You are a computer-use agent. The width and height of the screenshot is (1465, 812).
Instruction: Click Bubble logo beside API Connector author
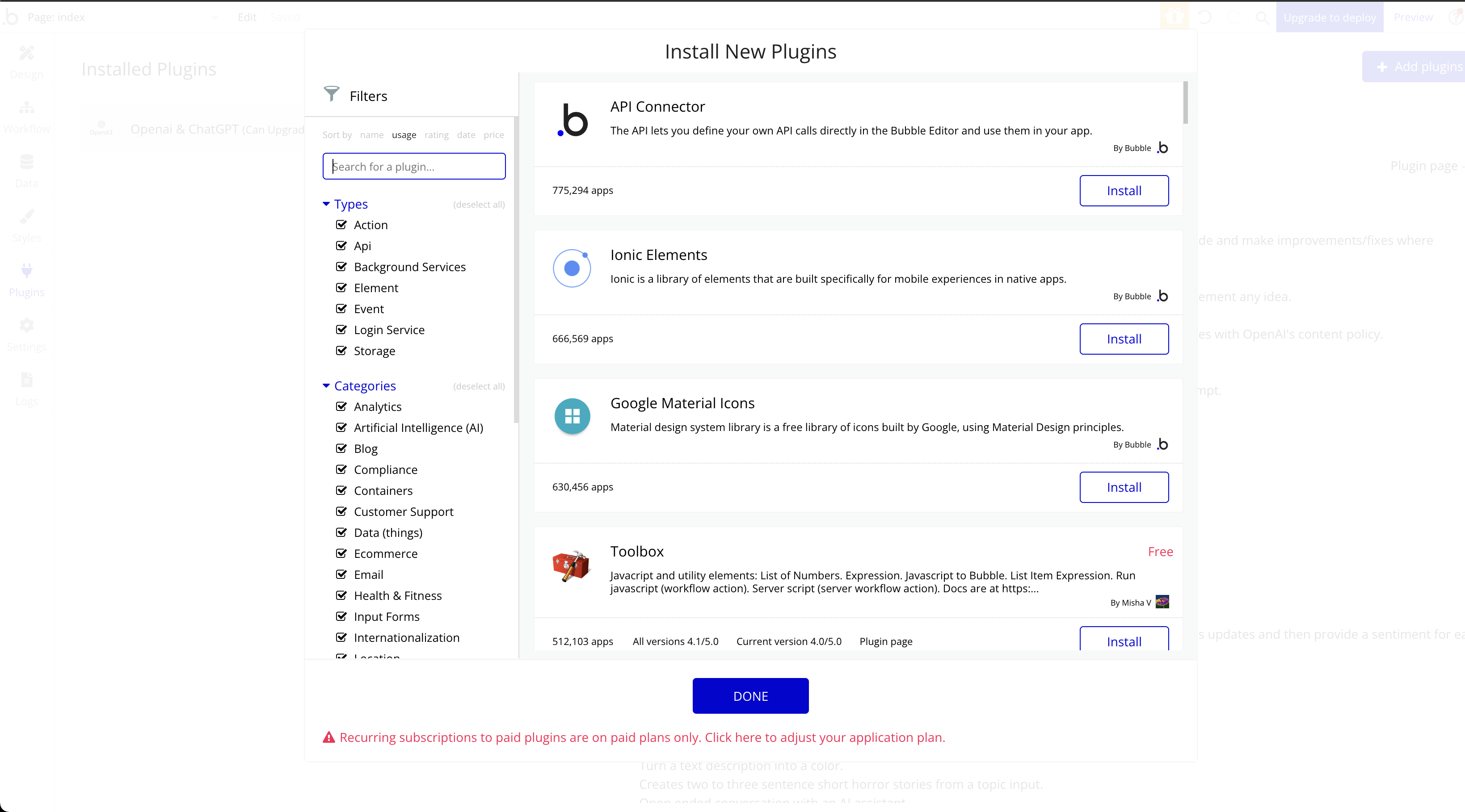point(1162,148)
